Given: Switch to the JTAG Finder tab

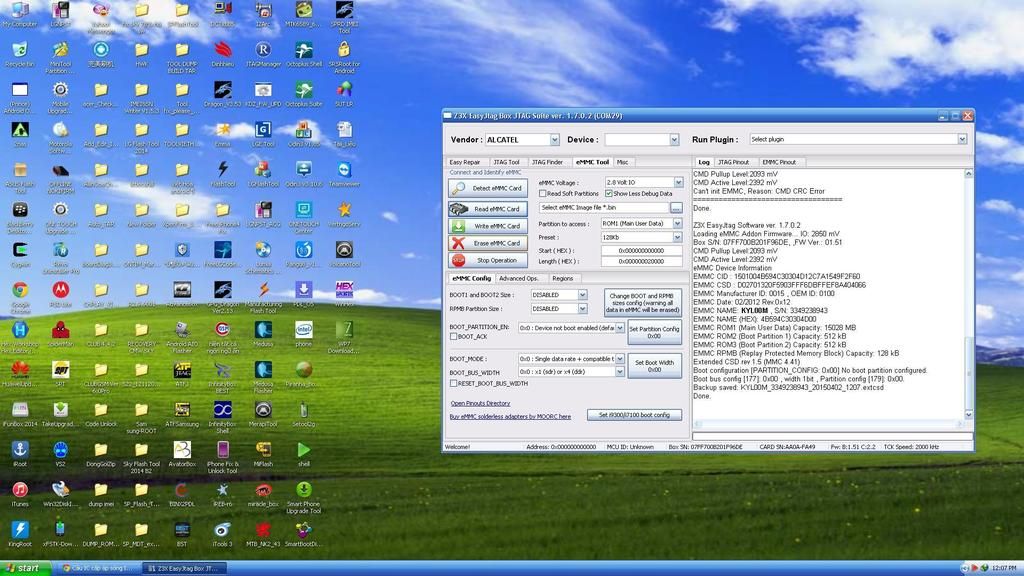Looking at the screenshot, I should coord(547,162).
